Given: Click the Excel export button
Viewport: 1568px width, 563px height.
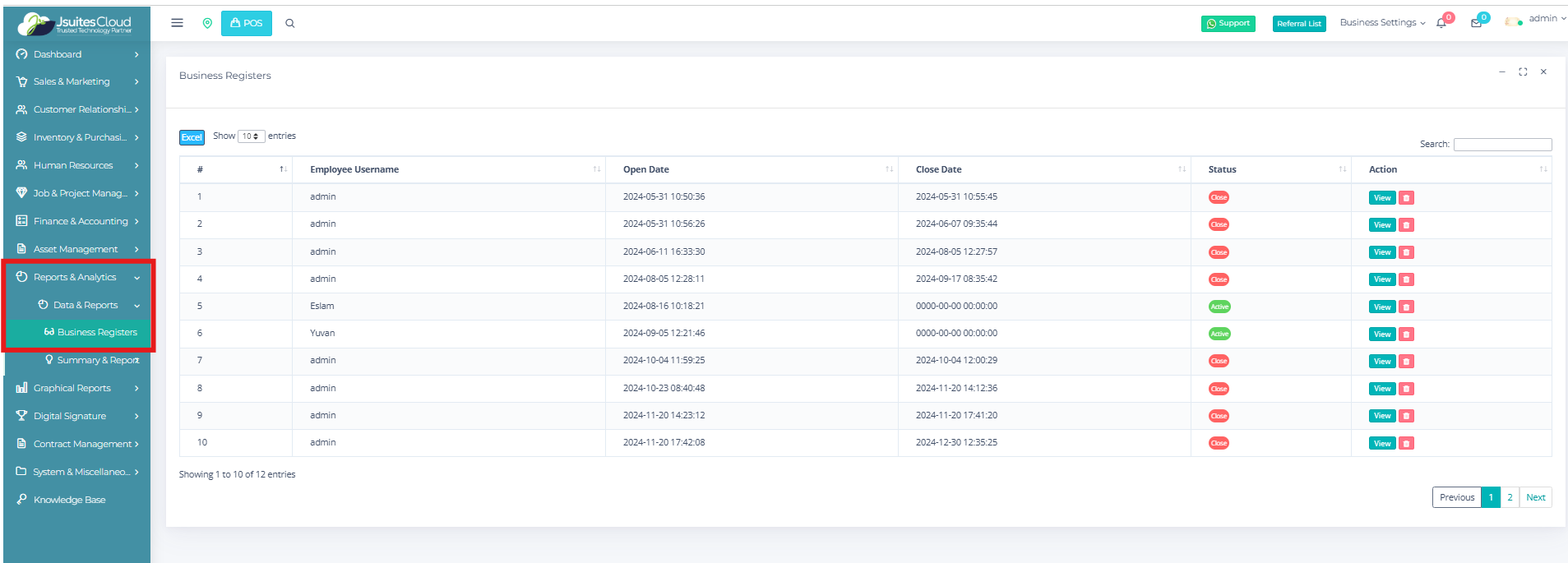Looking at the screenshot, I should point(192,137).
